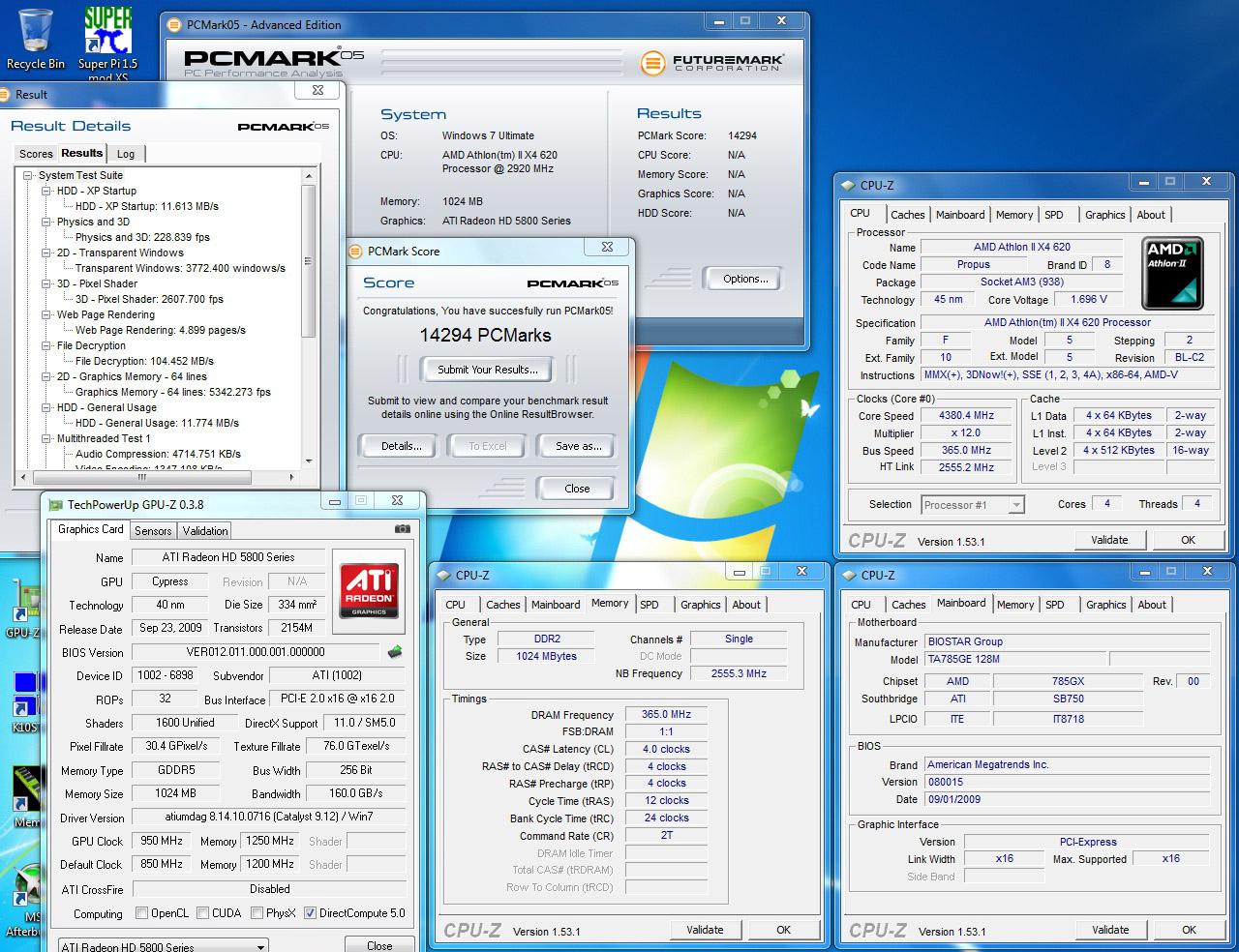Click the Submit Your Results button
Screen dimensions: 1239x952
click(487, 370)
